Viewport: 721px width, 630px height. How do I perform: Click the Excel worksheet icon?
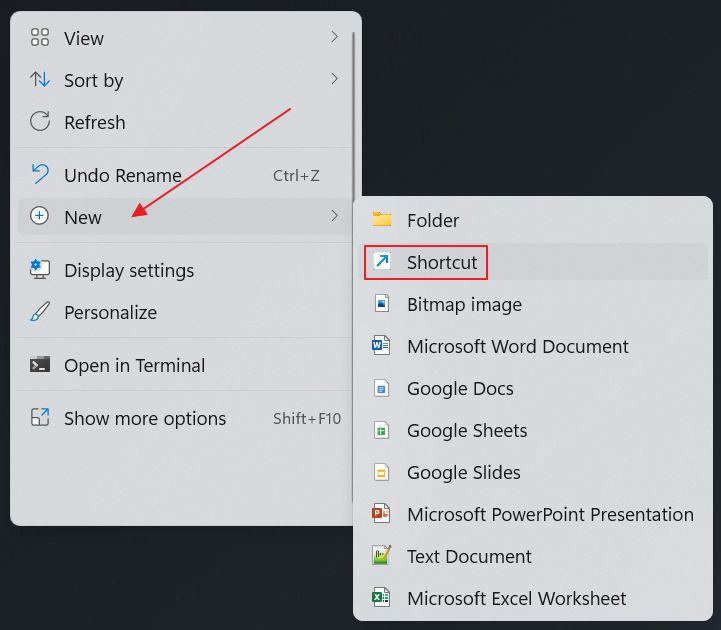(x=381, y=597)
